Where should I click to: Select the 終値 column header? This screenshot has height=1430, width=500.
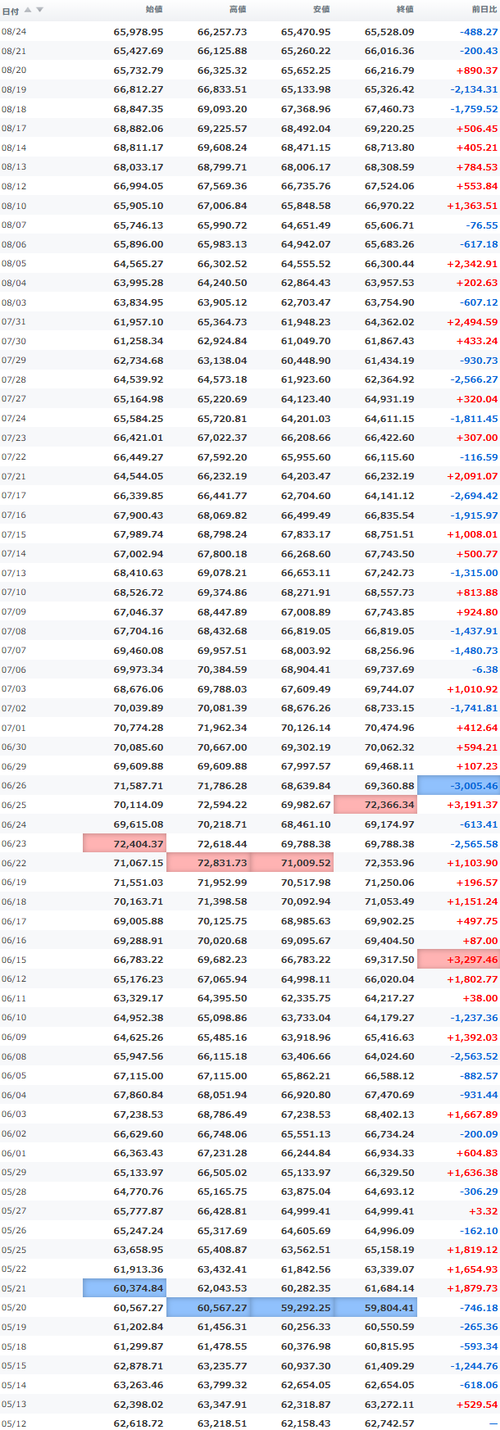tap(404, 10)
